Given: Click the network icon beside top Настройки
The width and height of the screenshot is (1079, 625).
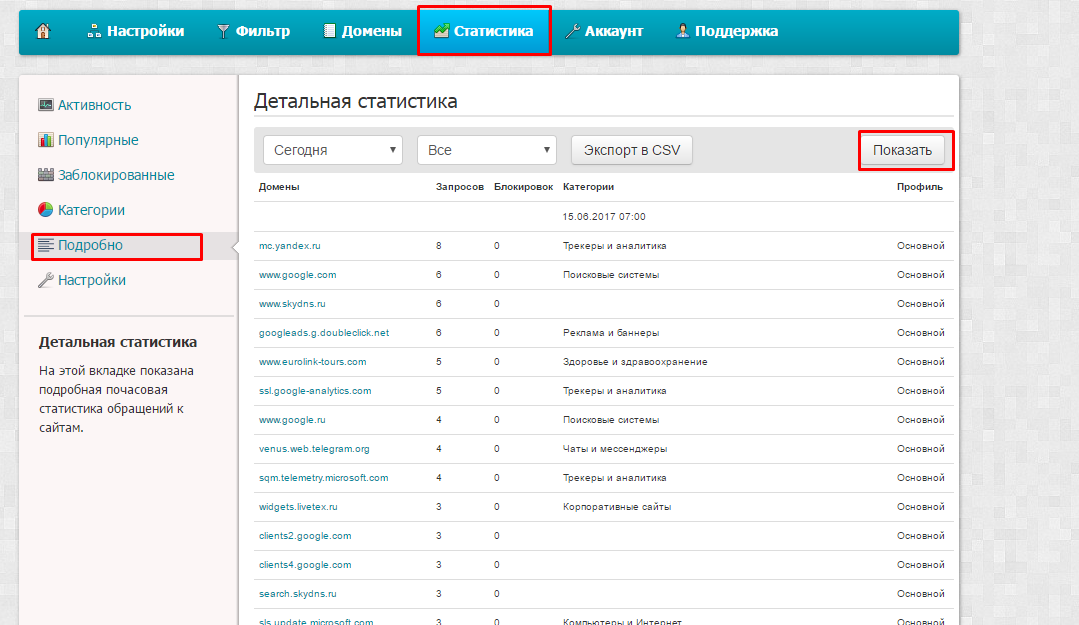Looking at the screenshot, I should click(94, 31).
